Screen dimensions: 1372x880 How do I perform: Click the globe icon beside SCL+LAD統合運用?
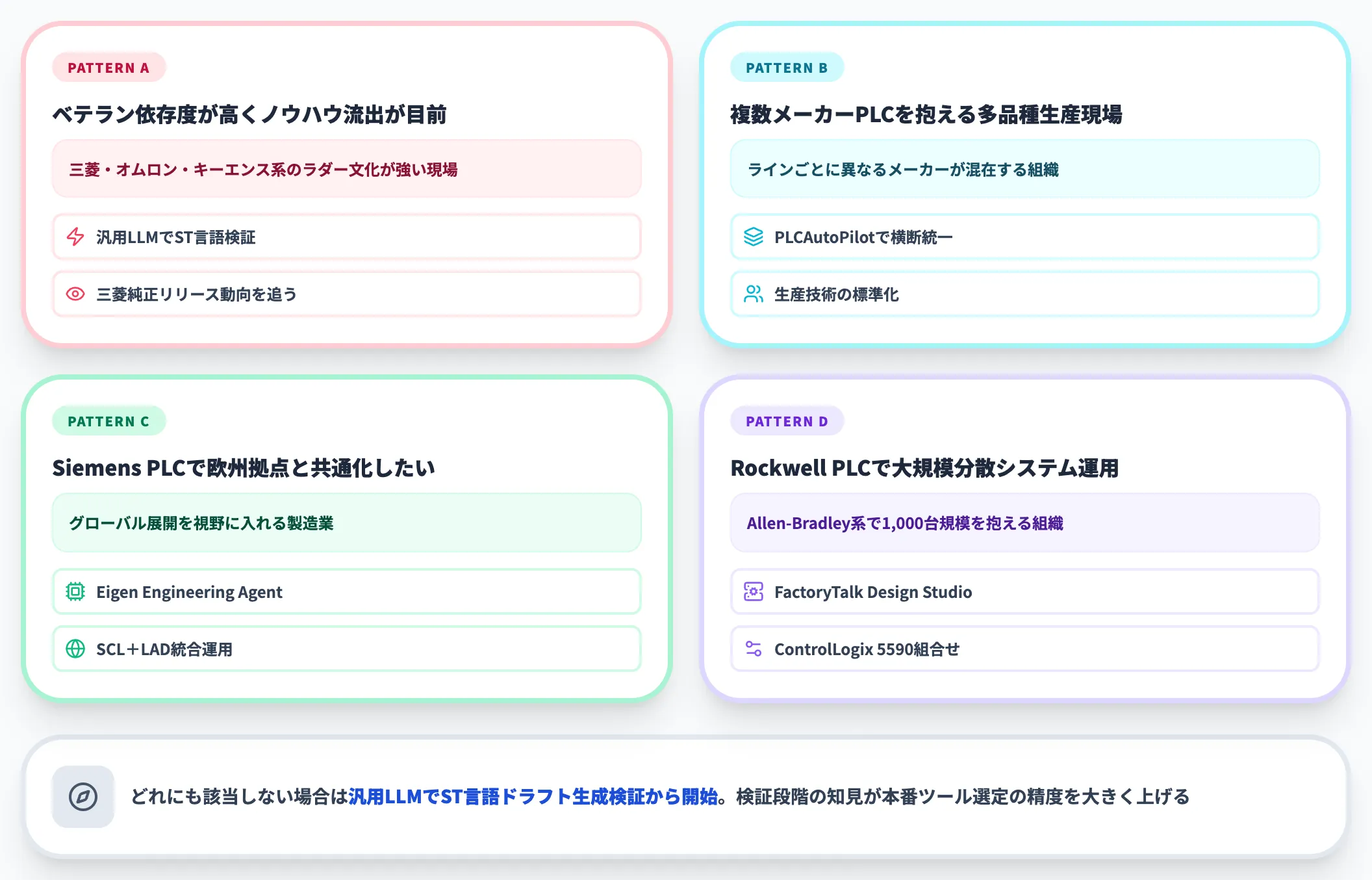pyautogui.click(x=75, y=649)
